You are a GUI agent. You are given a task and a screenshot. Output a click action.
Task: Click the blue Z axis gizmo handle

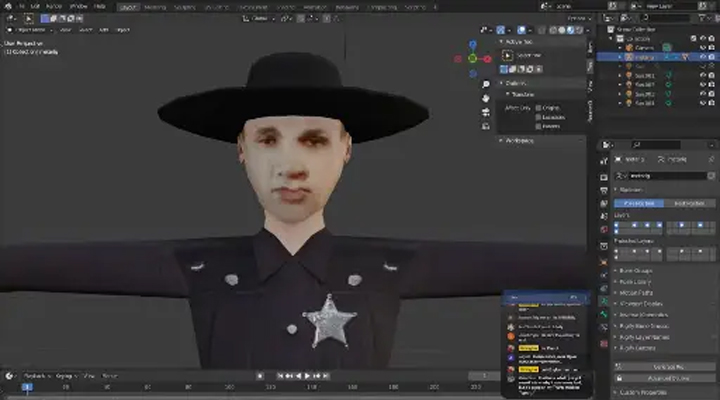pos(473,45)
